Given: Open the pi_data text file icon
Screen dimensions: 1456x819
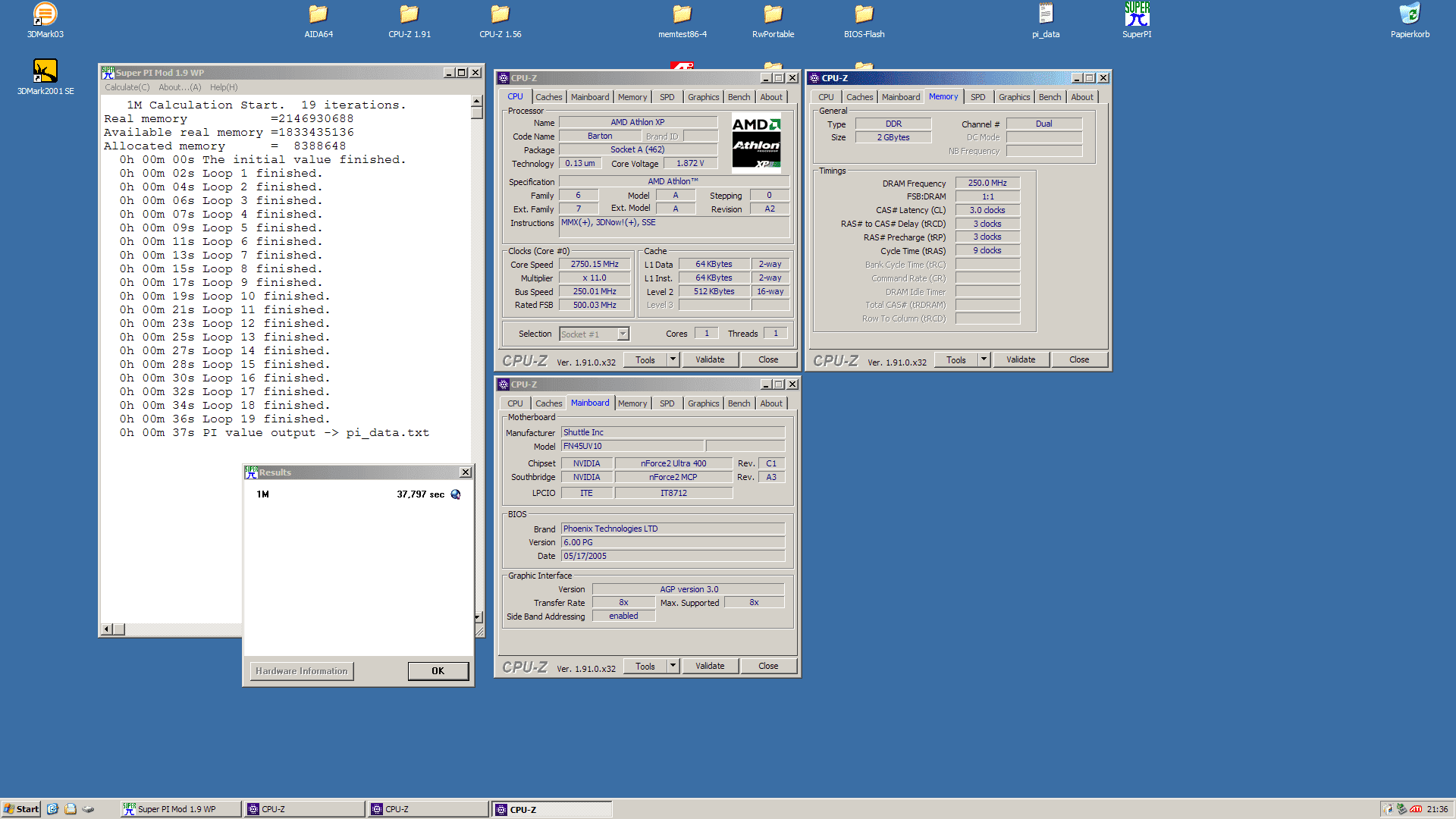Looking at the screenshot, I should coord(1046,15).
